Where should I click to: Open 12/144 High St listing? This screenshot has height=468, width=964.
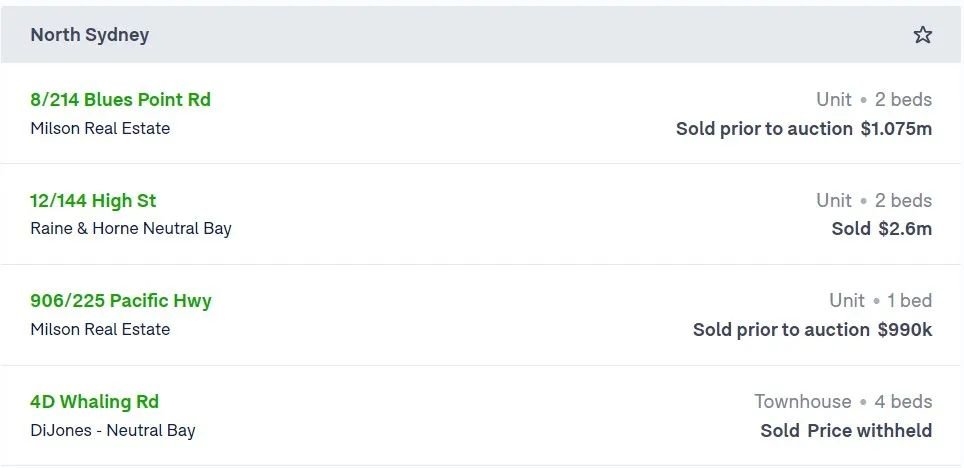(93, 200)
